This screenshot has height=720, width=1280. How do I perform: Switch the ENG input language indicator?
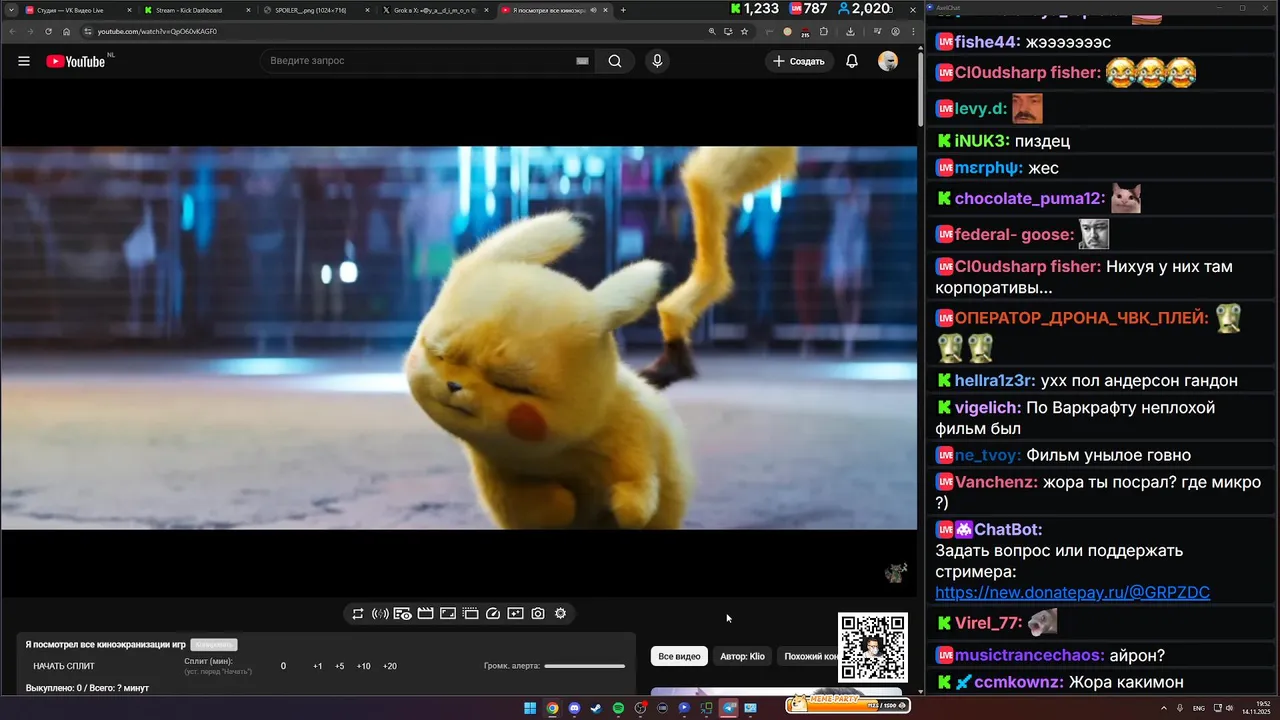click(x=1199, y=708)
